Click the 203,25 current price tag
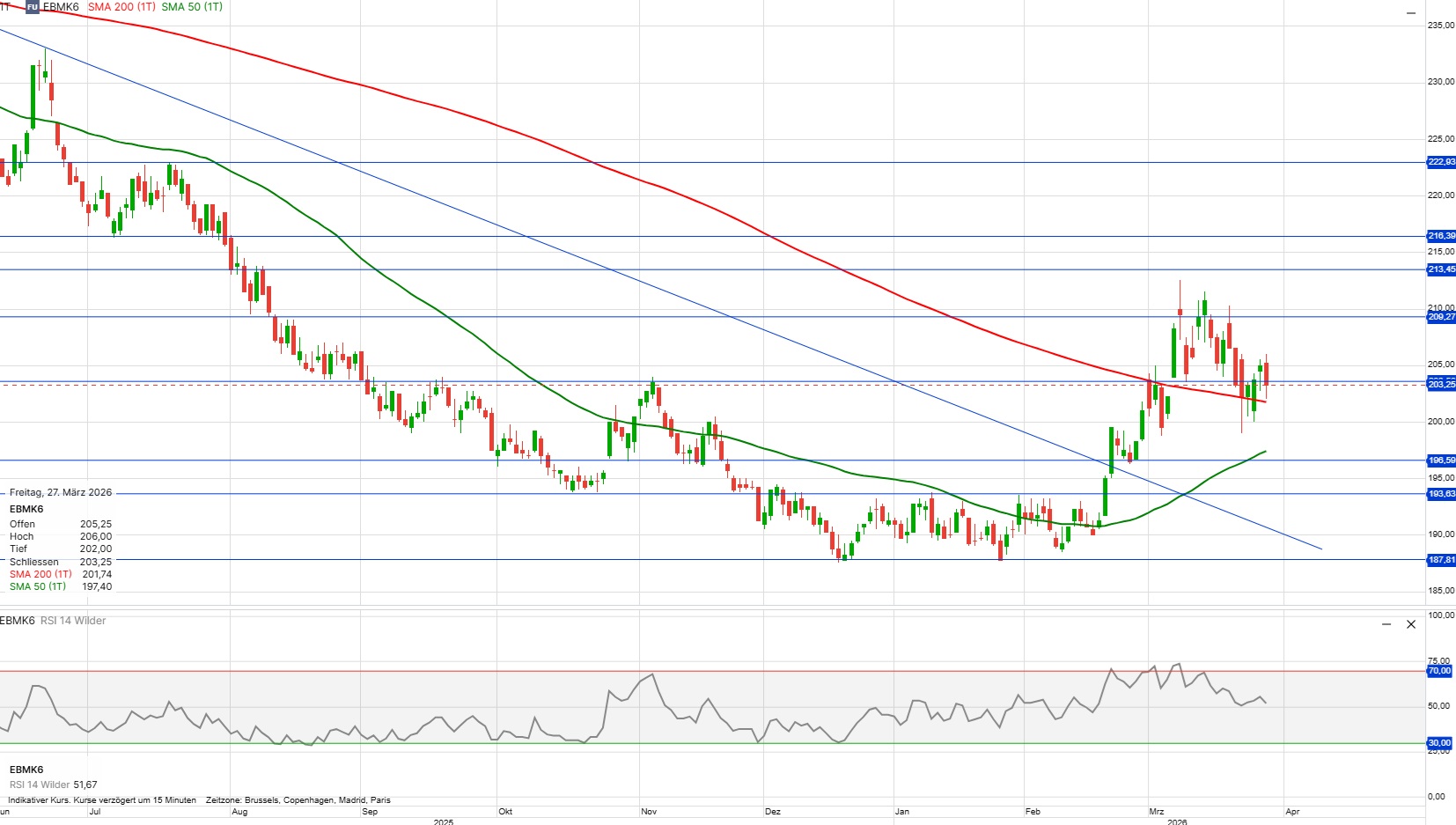1456x825 pixels. [x=1440, y=385]
